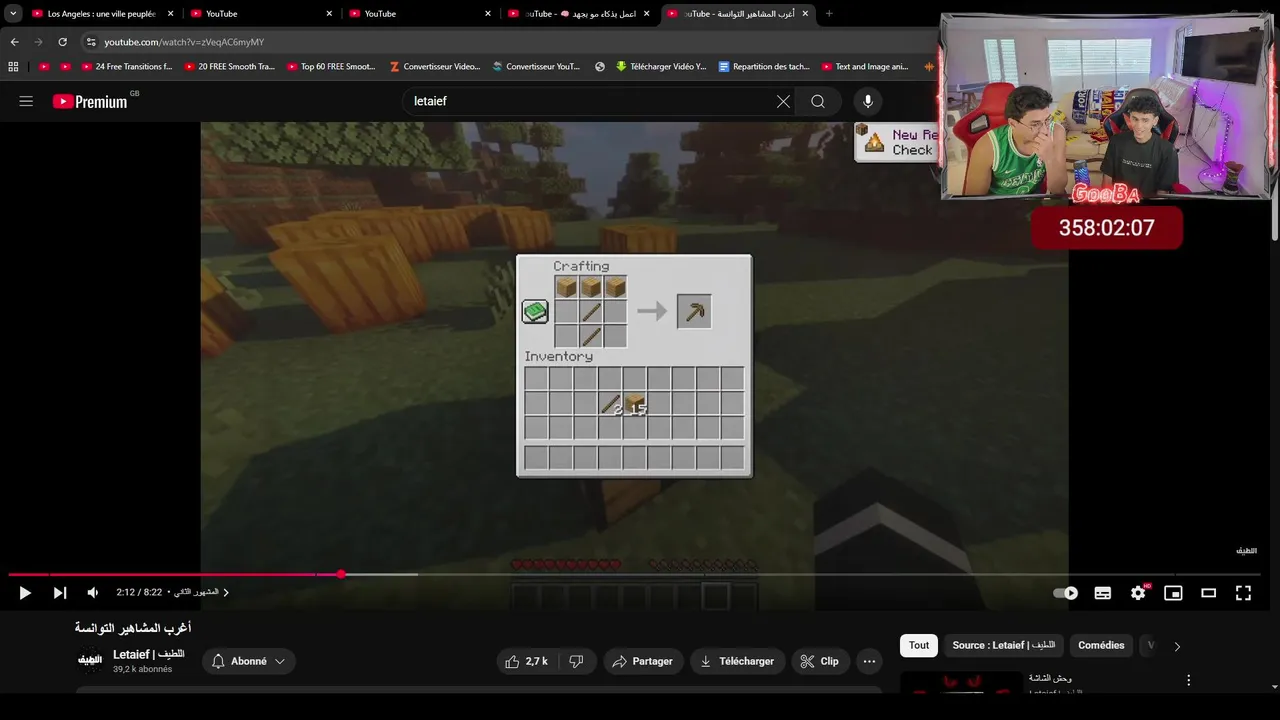Toggle theater mode view
1280x720 pixels.
1208,593
